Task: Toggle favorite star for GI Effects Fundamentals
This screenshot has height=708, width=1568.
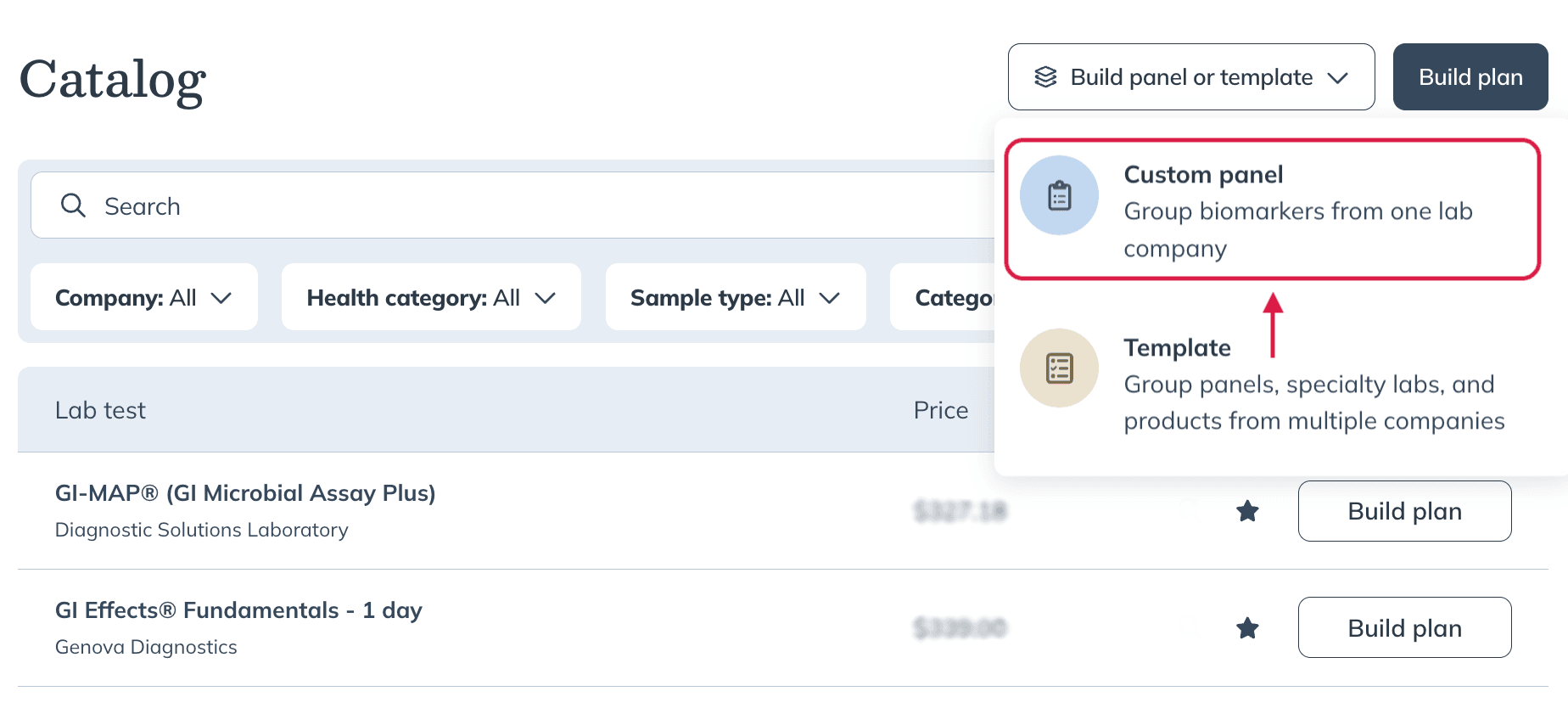Action: [1247, 628]
